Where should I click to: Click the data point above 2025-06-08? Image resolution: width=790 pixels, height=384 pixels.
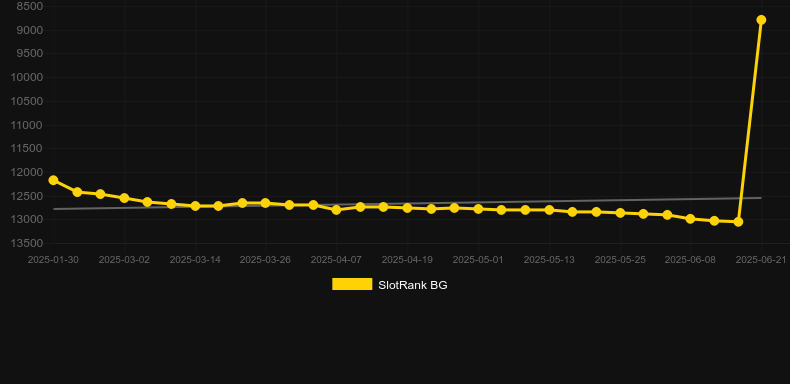[x=690, y=219]
